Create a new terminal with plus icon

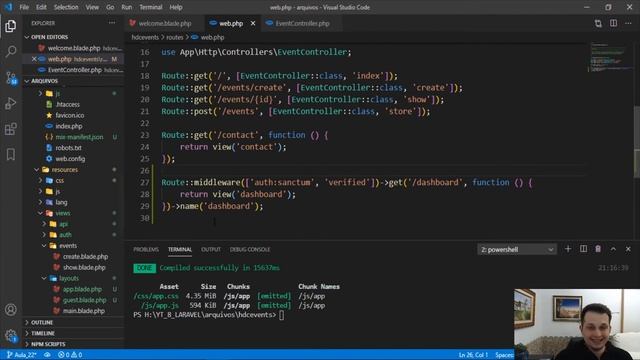click(568, 249)
